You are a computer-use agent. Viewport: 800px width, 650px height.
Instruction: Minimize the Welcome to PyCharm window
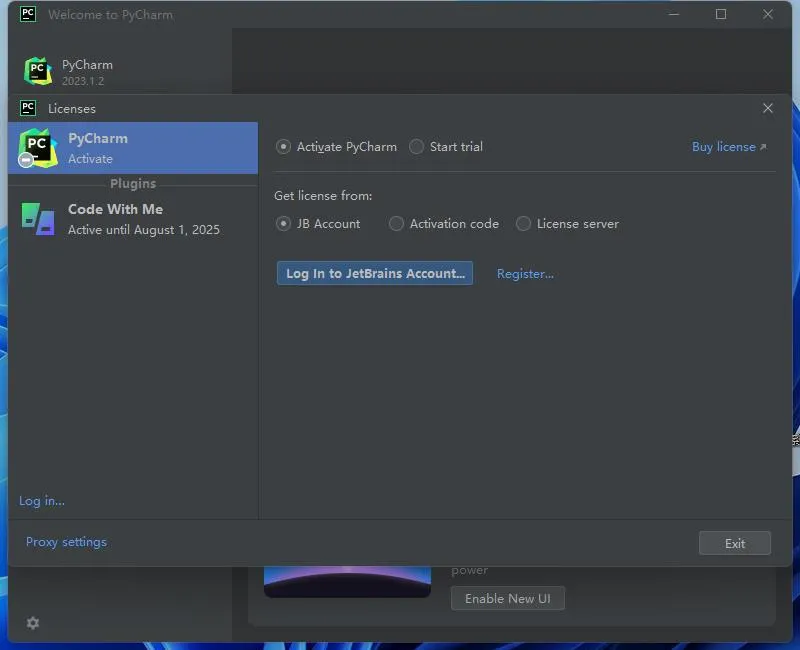[x=674, y=14]
